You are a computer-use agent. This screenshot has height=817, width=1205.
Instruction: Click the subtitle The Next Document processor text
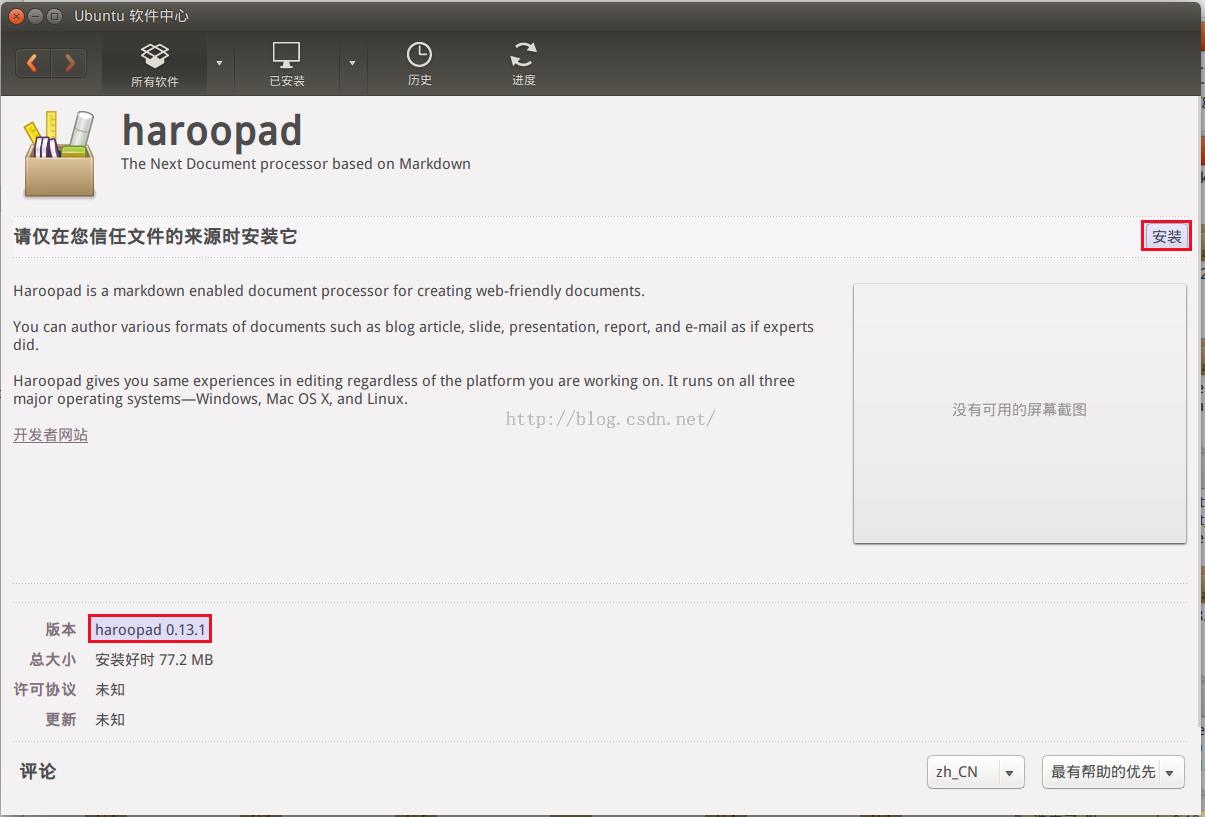(296, 164)
